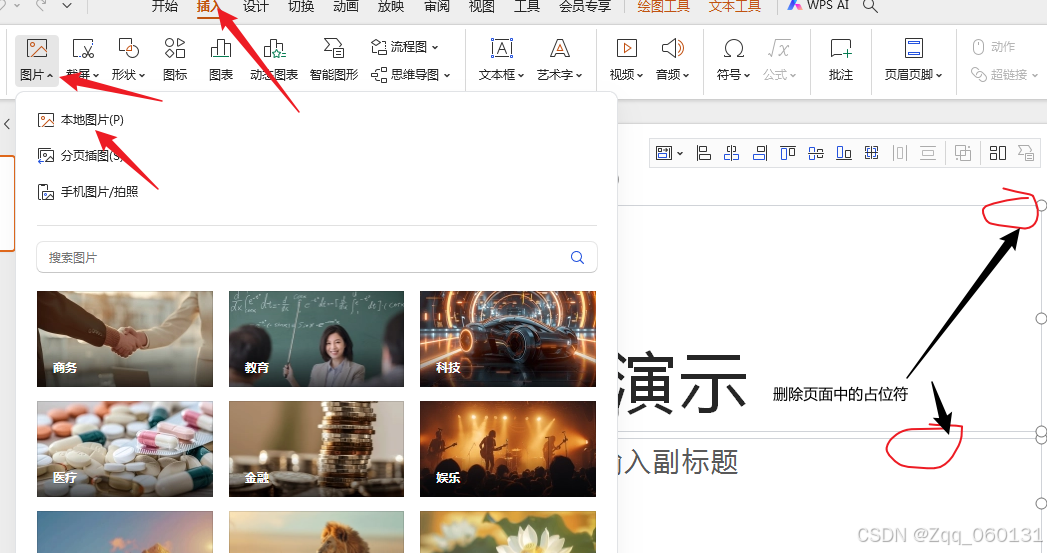The width and height of the screenshot is (1047, 553).
Task: Click the 搜索图片 search field
Action: coord(317,257)
